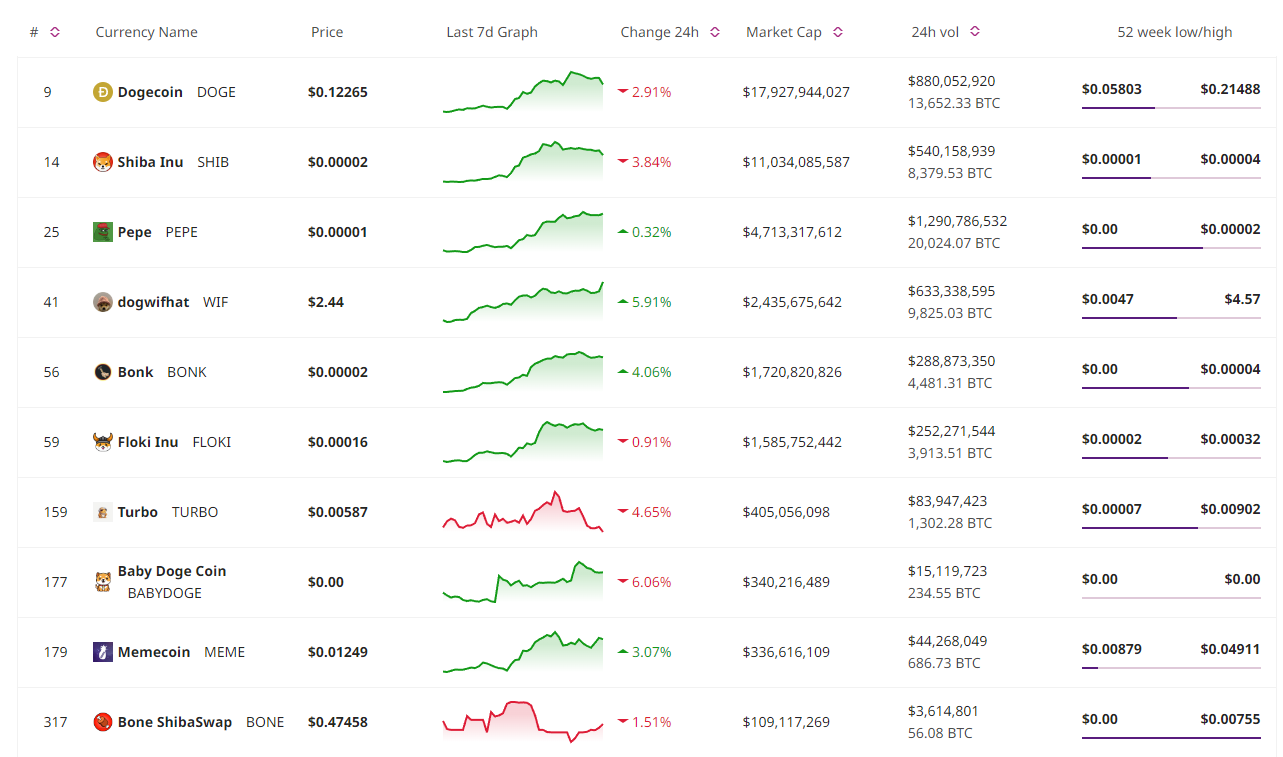Open the Dogecoin currency page link
This screenshot has width=1283, height=757.
(x=152, y=92)
